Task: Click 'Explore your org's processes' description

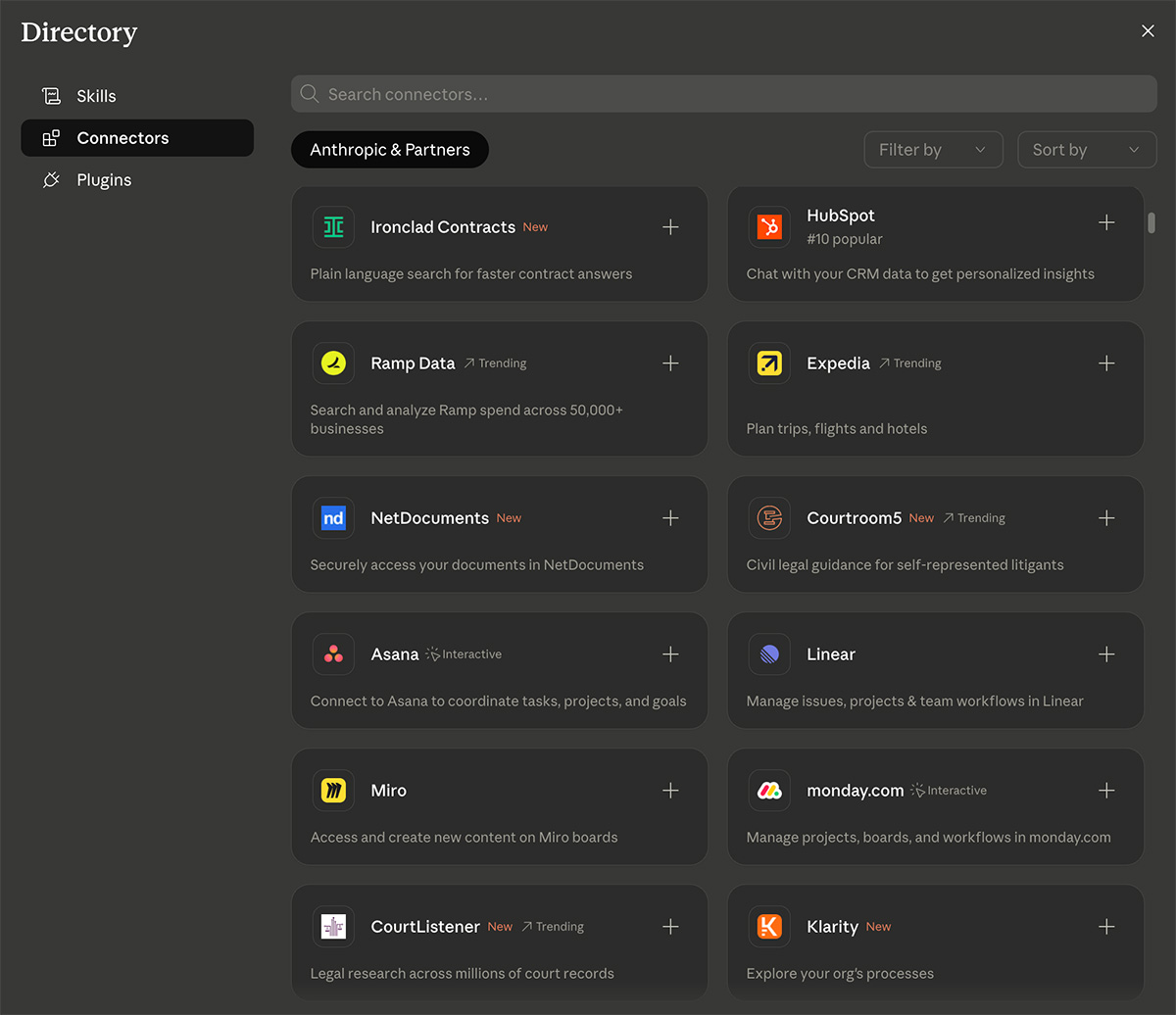Action: click(x=840, y=973)
